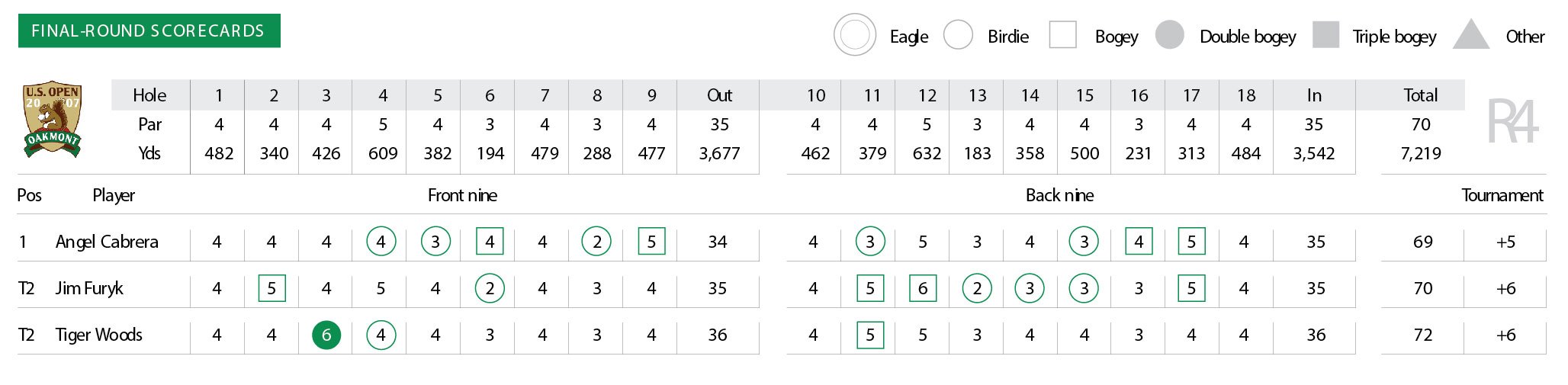
Task: Click the Tournament column header
Action: pos(1502,195)
